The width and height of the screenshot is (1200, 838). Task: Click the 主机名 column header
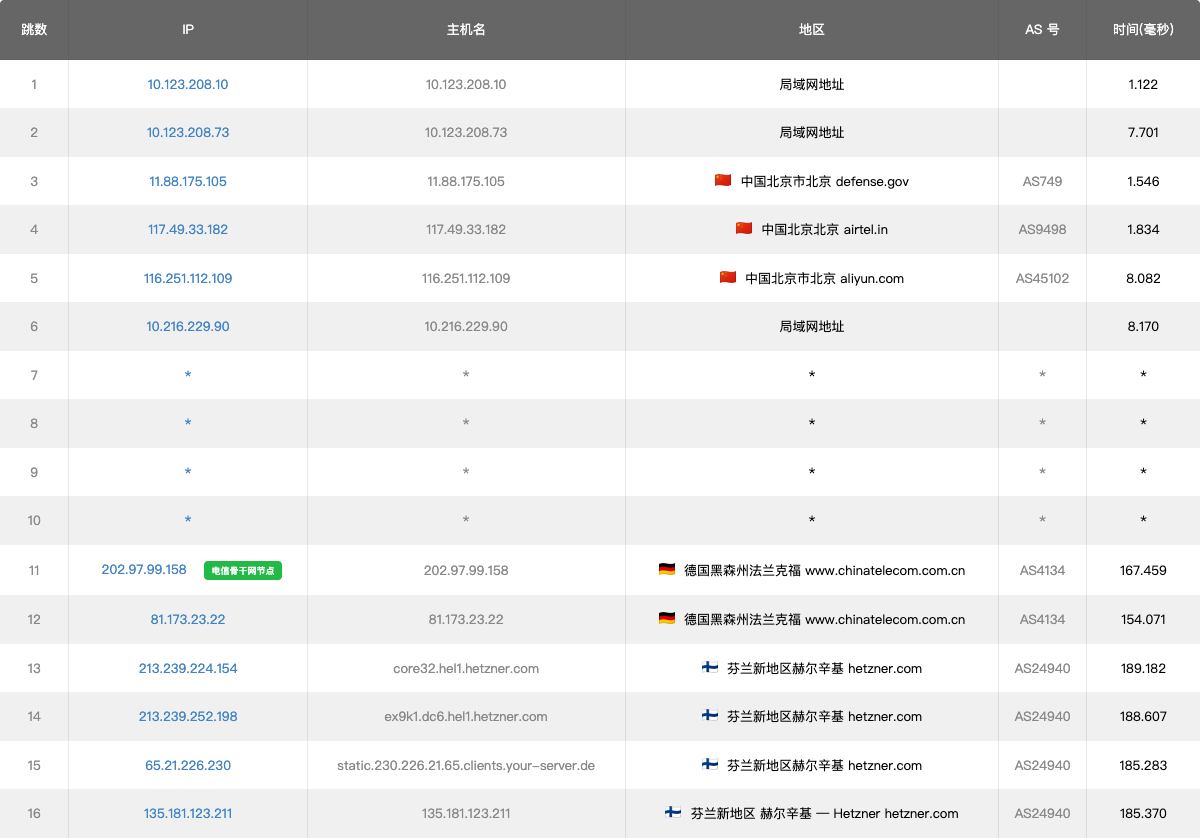466,30
